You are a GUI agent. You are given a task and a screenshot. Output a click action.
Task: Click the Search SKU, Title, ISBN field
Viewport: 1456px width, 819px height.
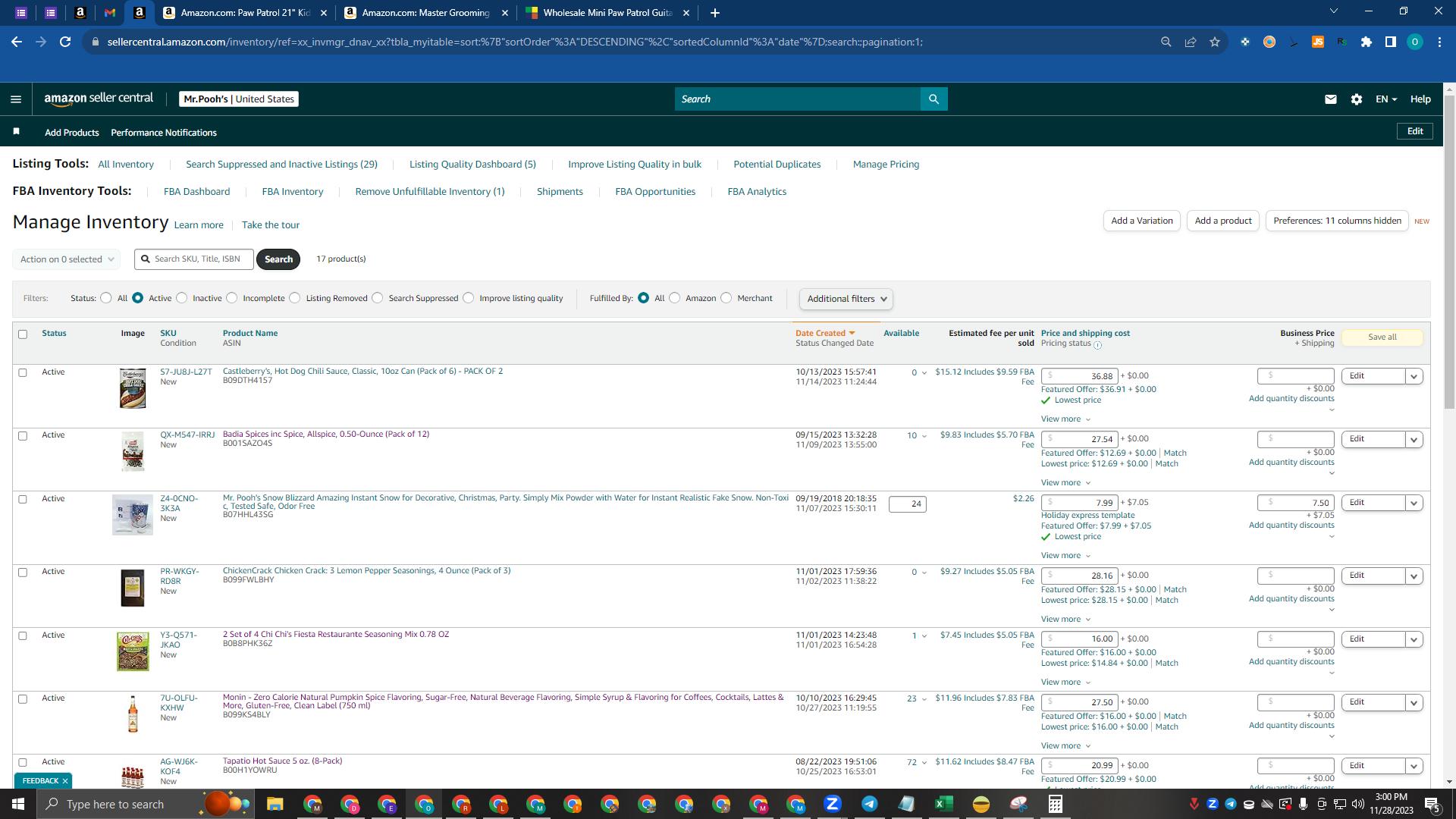(x=194, y=259)
